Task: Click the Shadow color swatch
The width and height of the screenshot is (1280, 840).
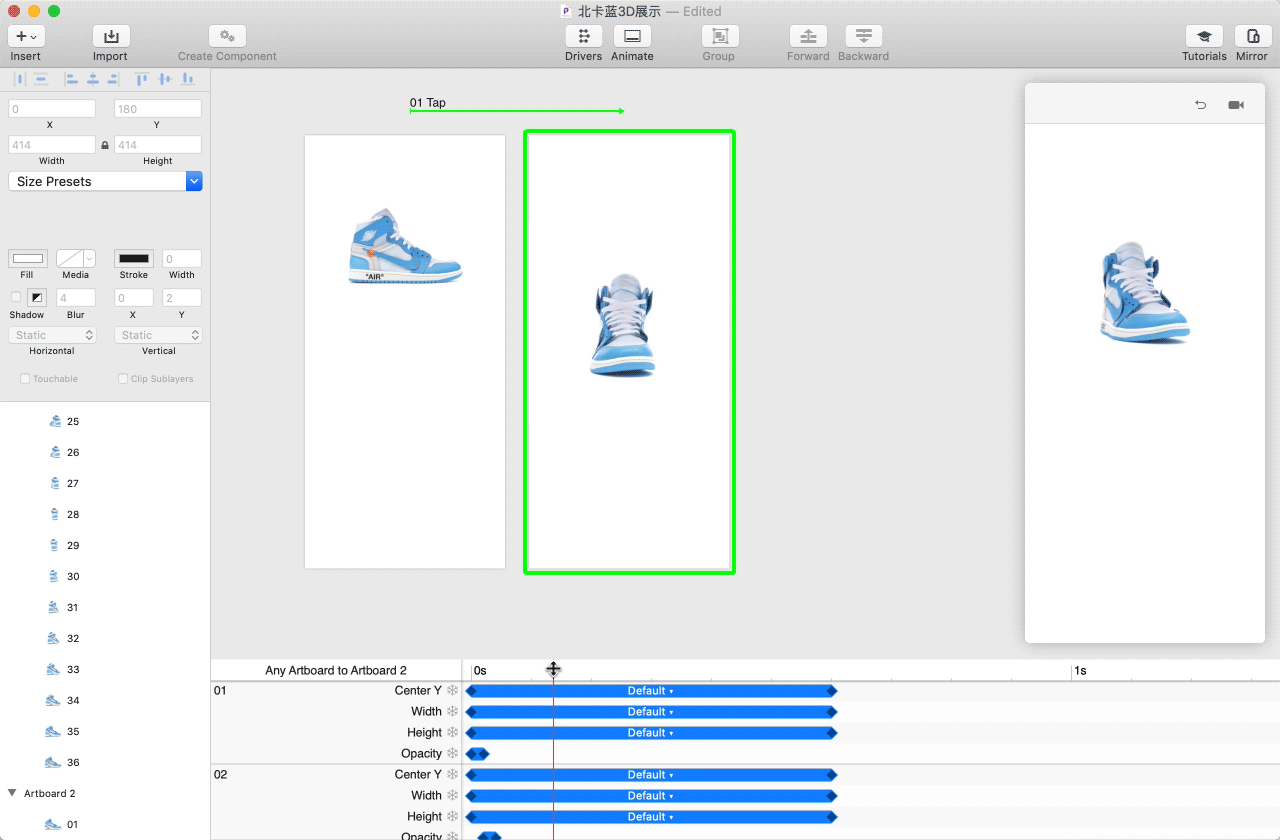Action: [x=36, y=297]
